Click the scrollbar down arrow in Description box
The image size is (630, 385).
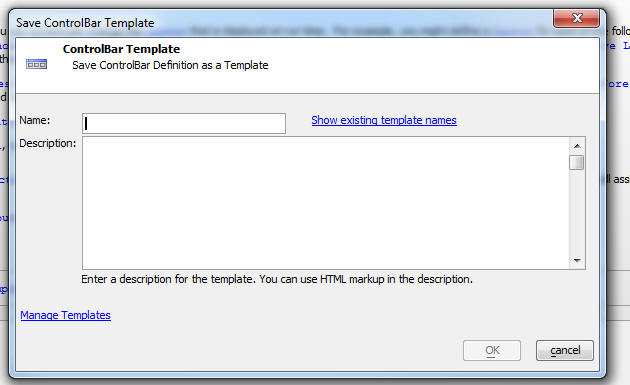[x=577, y=260]
